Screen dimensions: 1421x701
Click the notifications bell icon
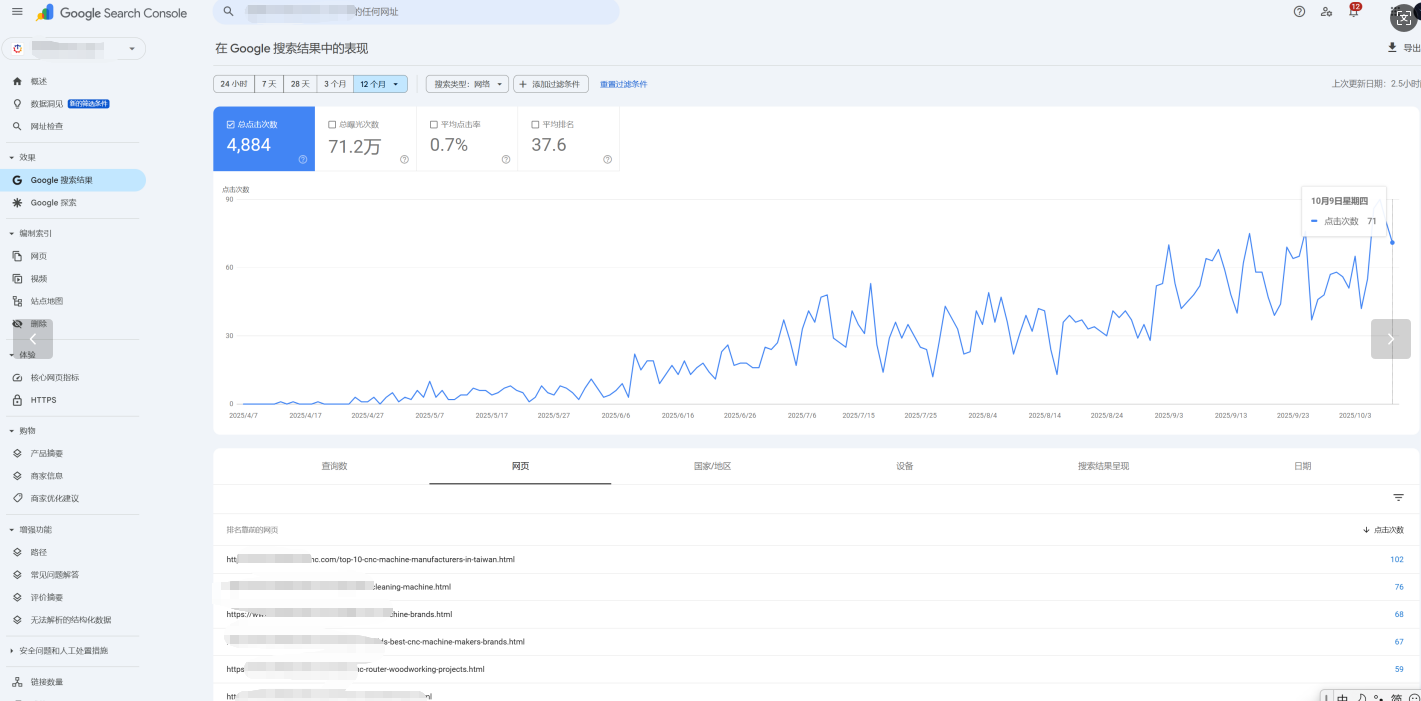tap(1353, 12)
